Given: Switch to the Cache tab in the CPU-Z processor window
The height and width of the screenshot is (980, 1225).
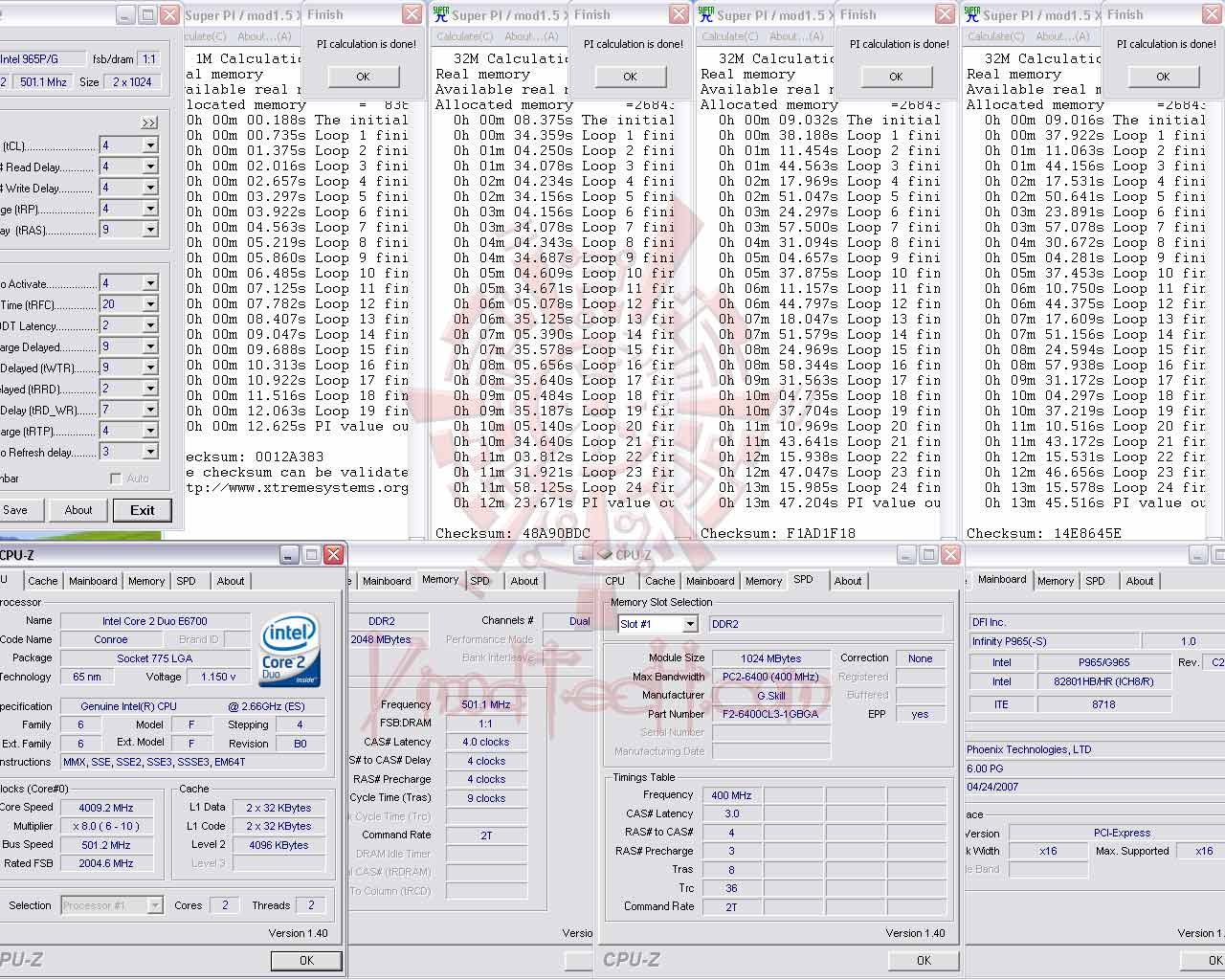Looking at the screenshot, I should 43,581.
